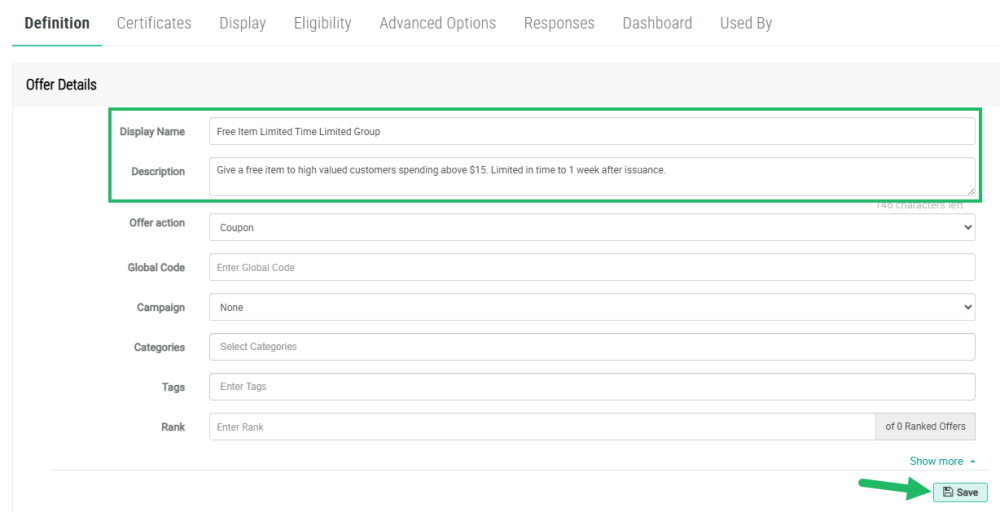Open the Campaign dropdown set to None

click(x=591, y=307)
